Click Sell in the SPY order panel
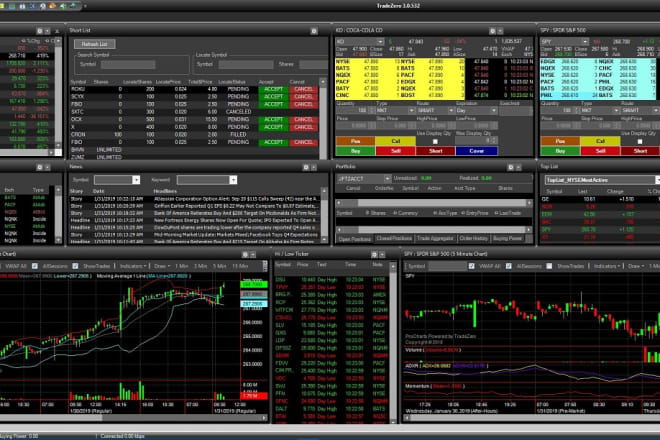Screen dimensions: 660x440 click(x=600, y=151)
